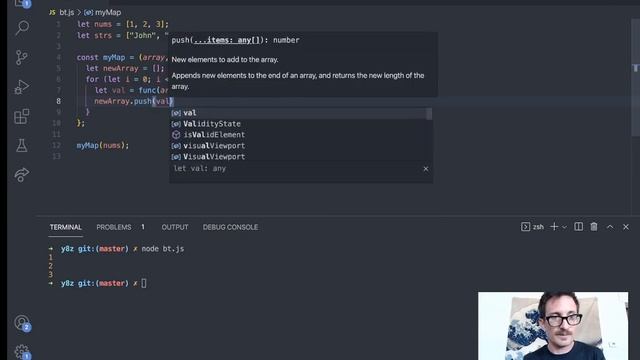Open the launch profile dropdown arrow

coord(564,227)
